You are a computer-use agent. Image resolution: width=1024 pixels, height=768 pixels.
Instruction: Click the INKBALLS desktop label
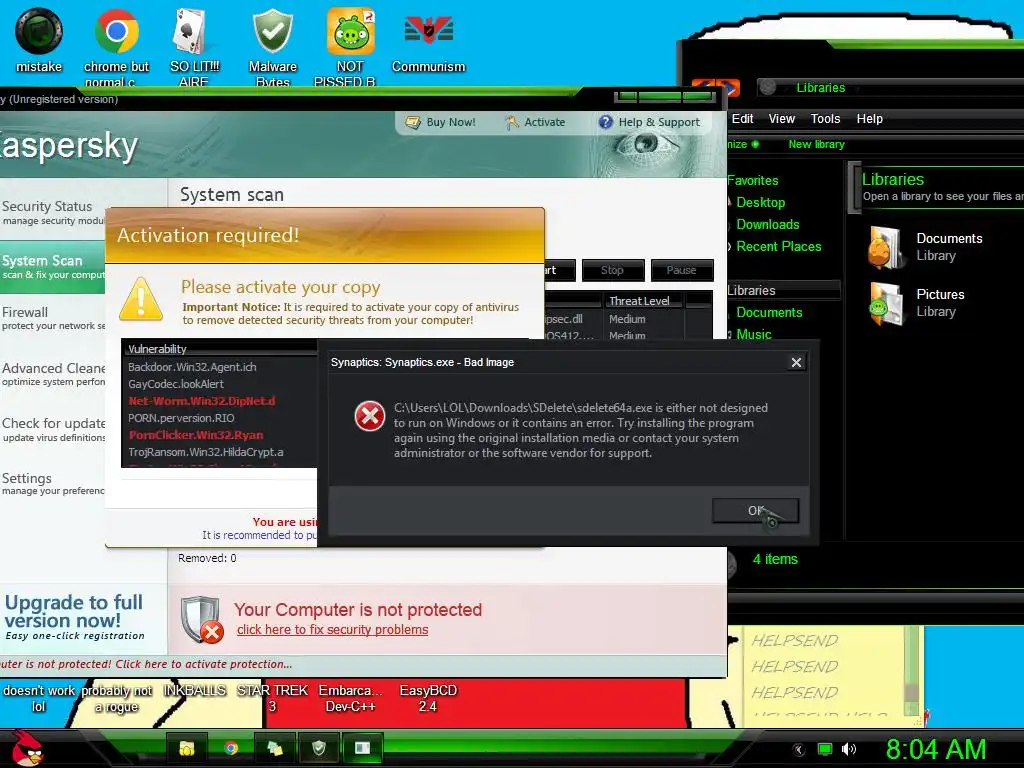pyautogui.click(x=195, y=690)
